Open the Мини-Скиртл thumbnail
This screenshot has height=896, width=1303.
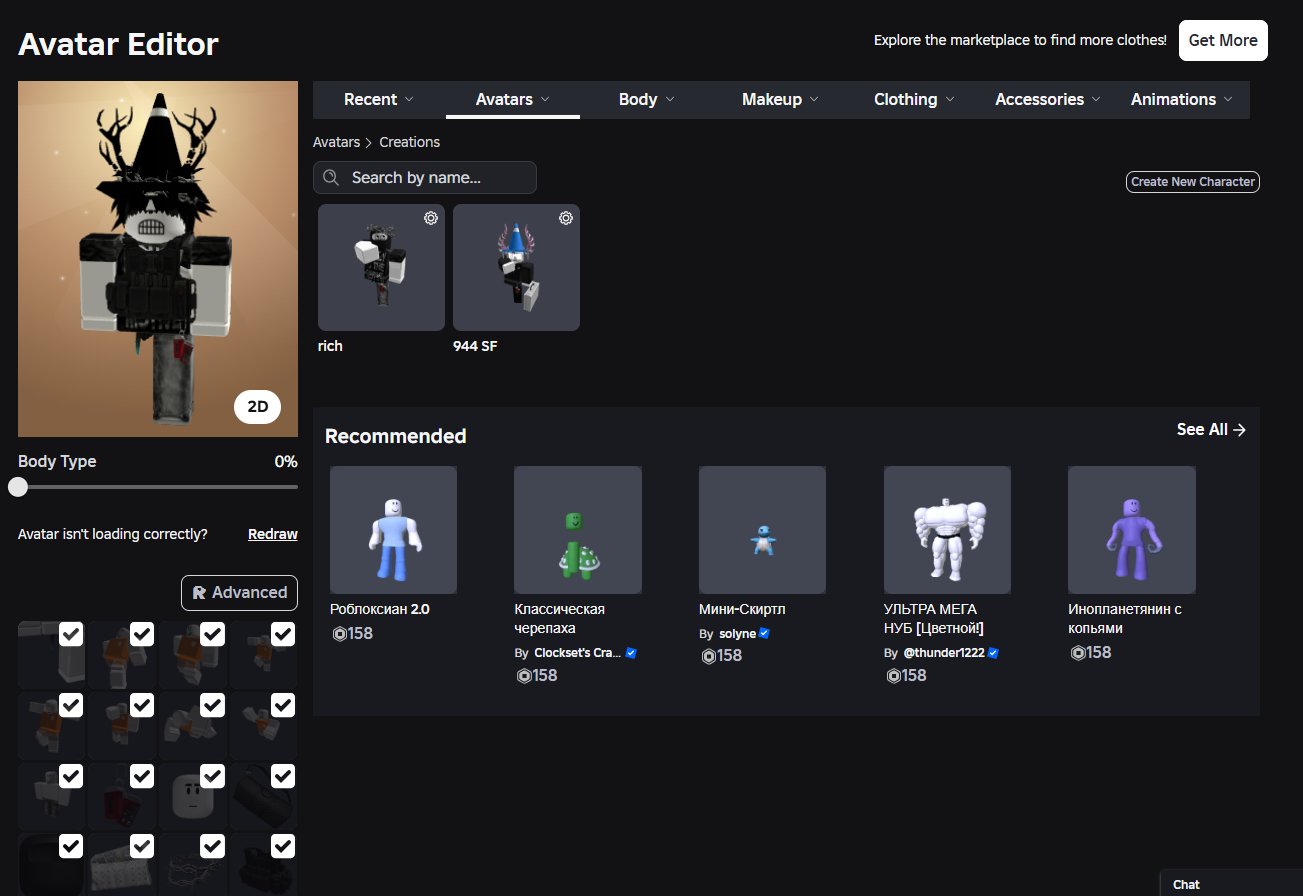[x=762, y=530]
